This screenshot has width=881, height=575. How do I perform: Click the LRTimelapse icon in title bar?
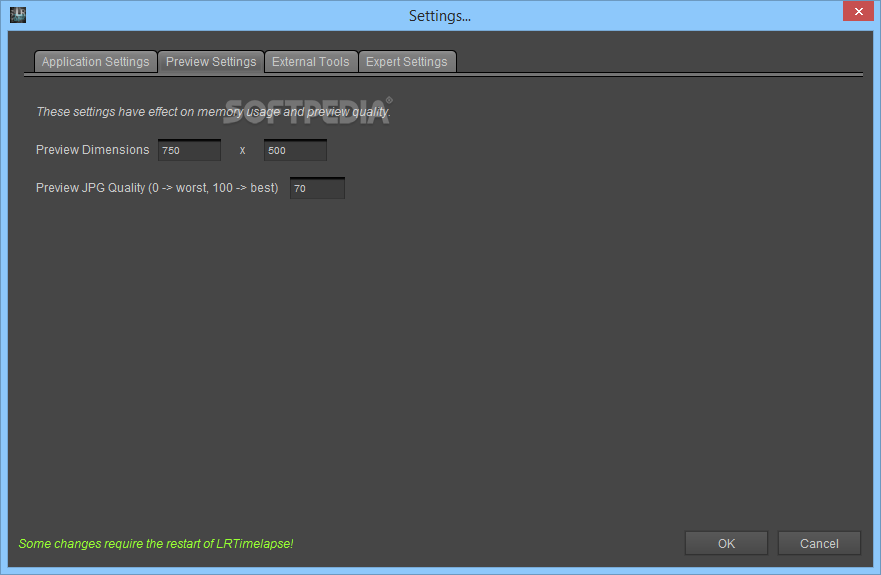(18, 15)
